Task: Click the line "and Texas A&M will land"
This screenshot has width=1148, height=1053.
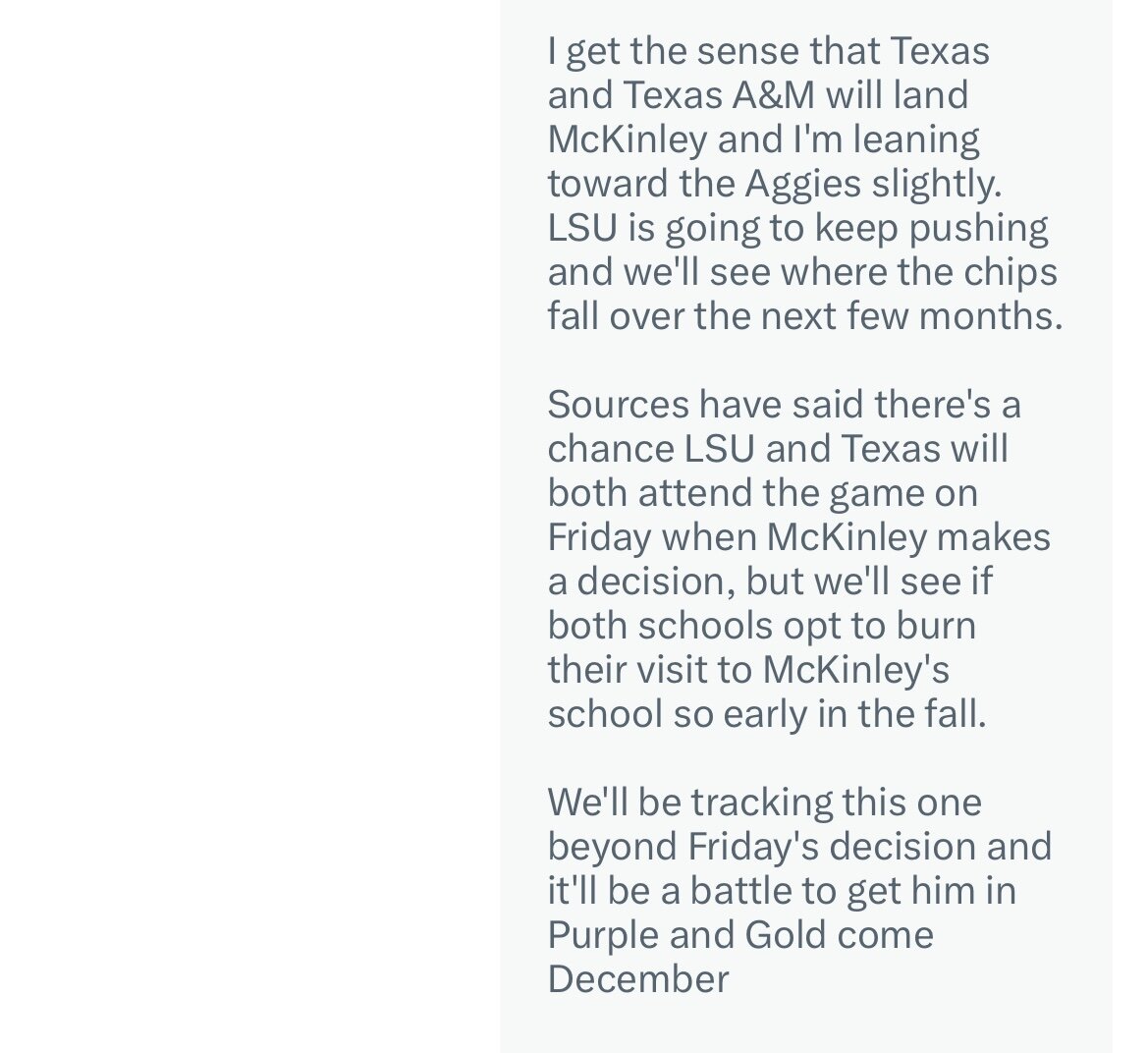Action: coord(758,95)
